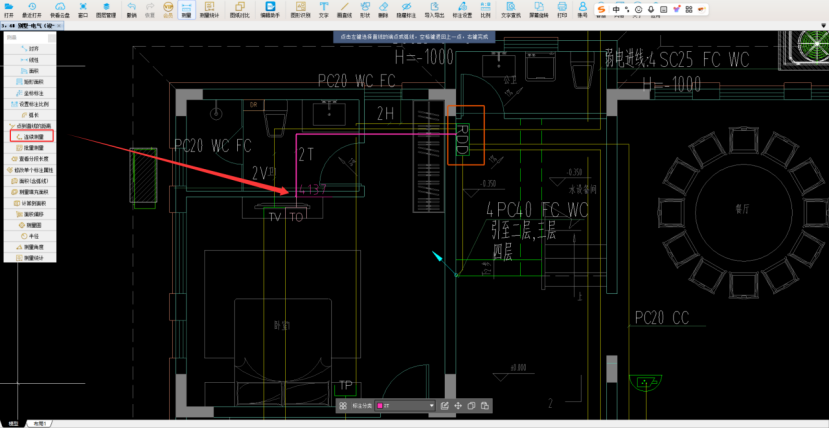Click 面积 area option in measure panel
Viewport: 829px width, 428px height.
[33, 70]
